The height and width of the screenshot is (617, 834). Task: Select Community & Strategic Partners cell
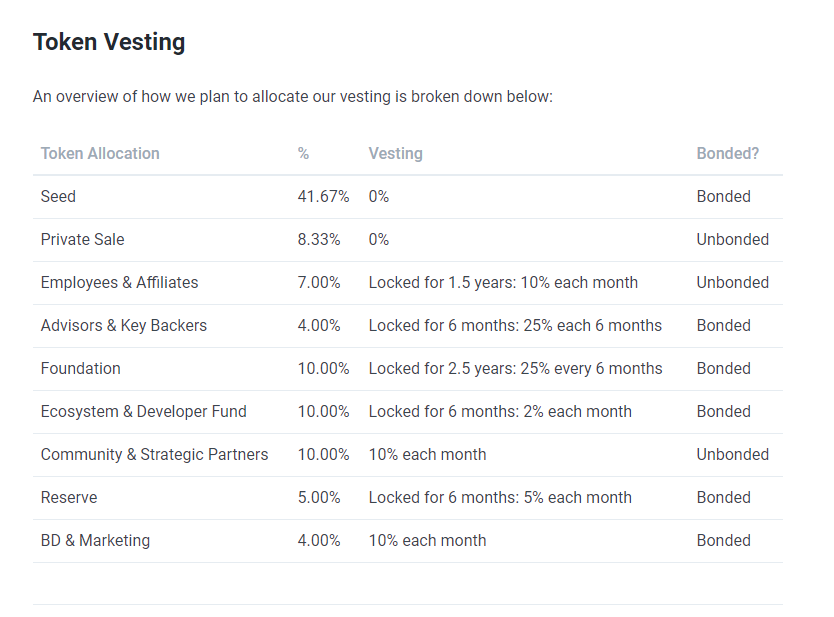[154, 454]
